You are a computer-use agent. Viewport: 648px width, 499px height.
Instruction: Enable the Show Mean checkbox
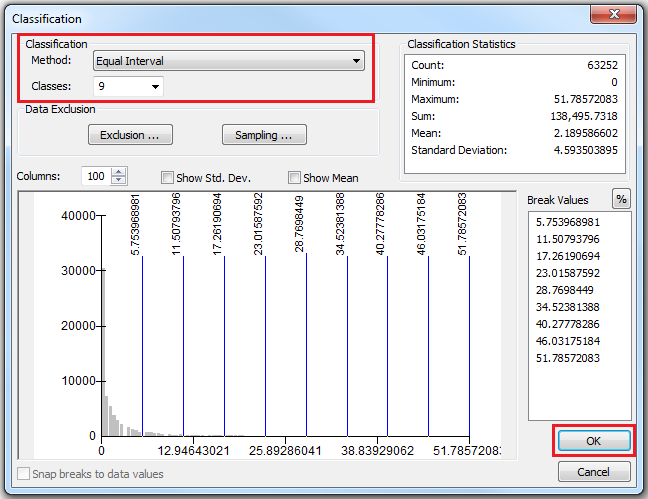point(294,178)
